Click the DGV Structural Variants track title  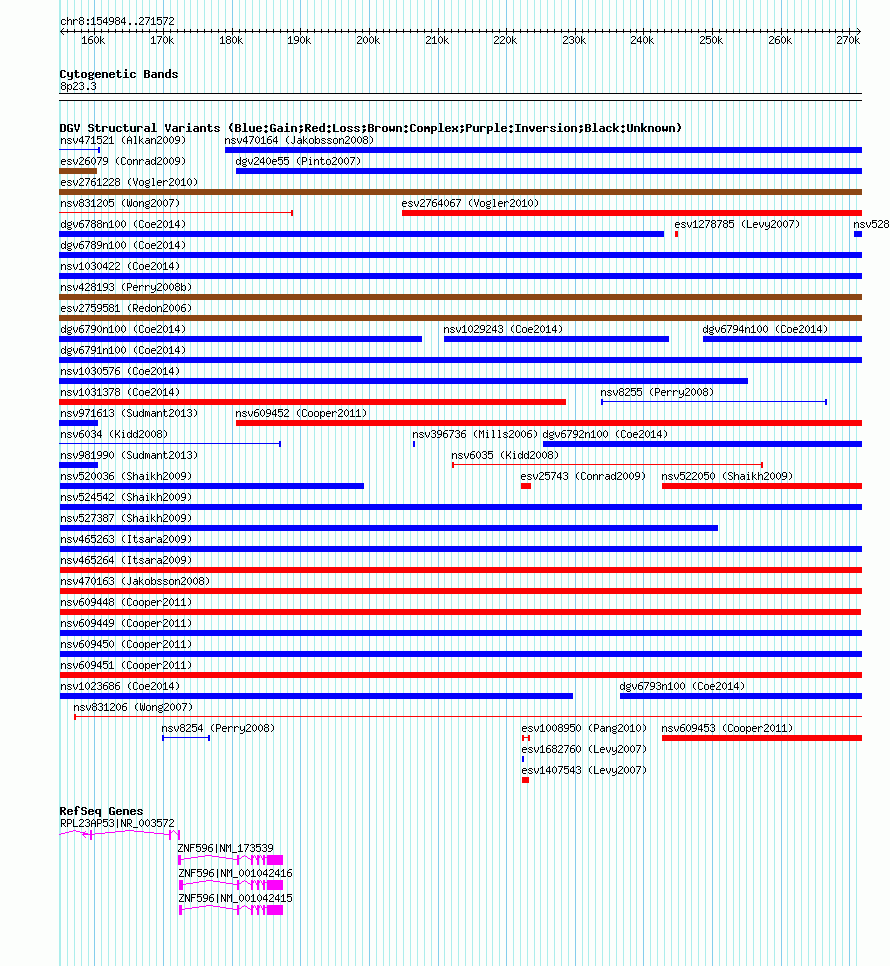(x=371, y=128)
